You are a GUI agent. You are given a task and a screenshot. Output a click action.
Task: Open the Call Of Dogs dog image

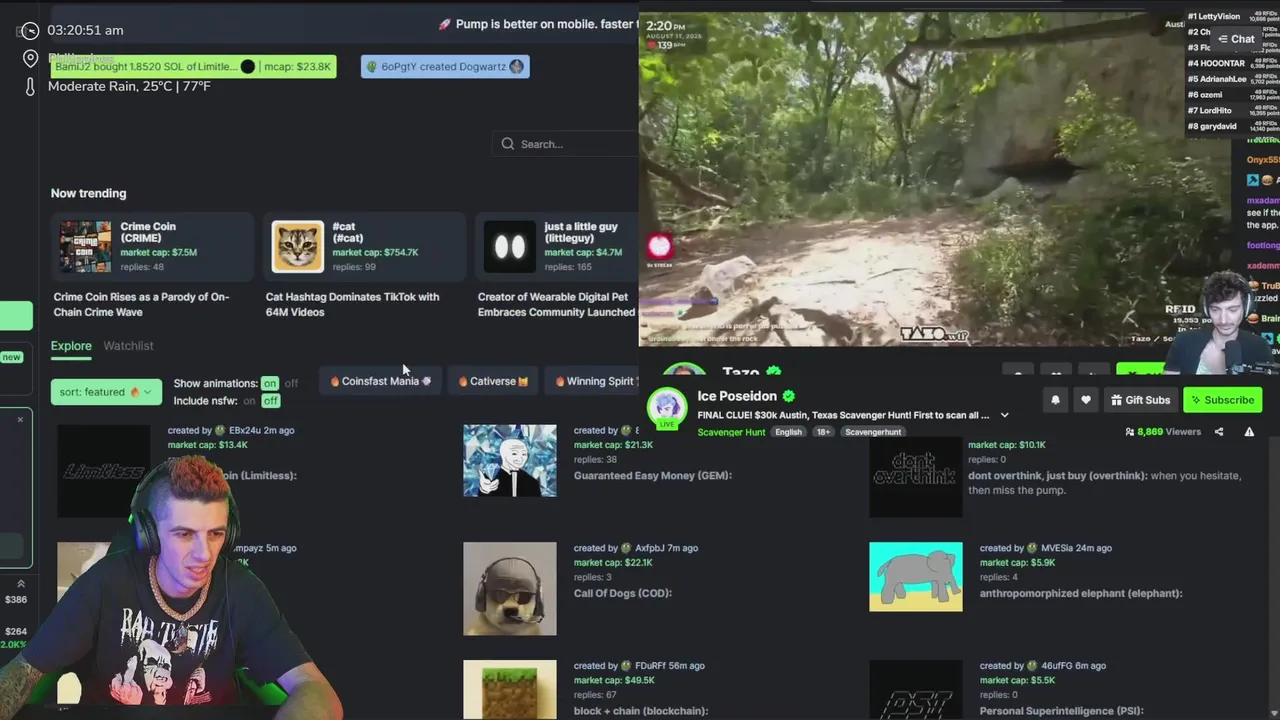[510, 589]
